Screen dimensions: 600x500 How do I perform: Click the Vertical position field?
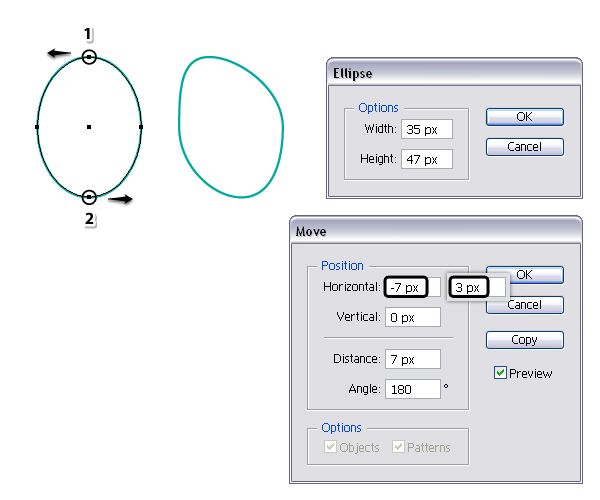click(x=412, y=317)
